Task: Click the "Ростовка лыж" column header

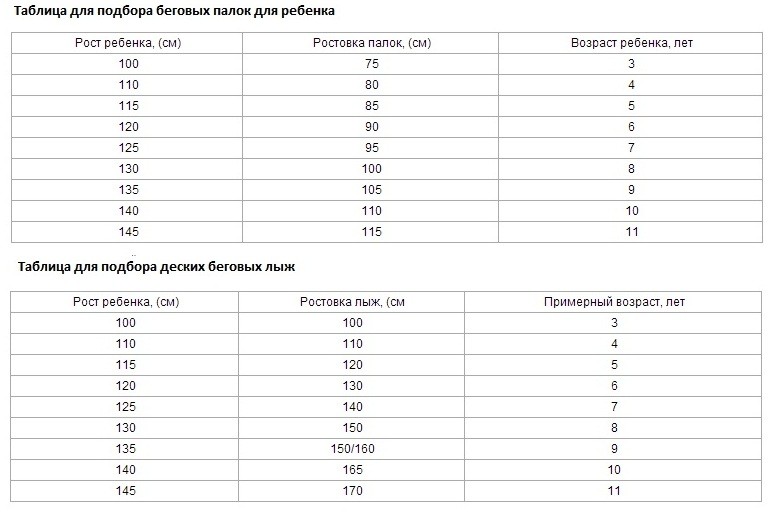Action: 353,301
